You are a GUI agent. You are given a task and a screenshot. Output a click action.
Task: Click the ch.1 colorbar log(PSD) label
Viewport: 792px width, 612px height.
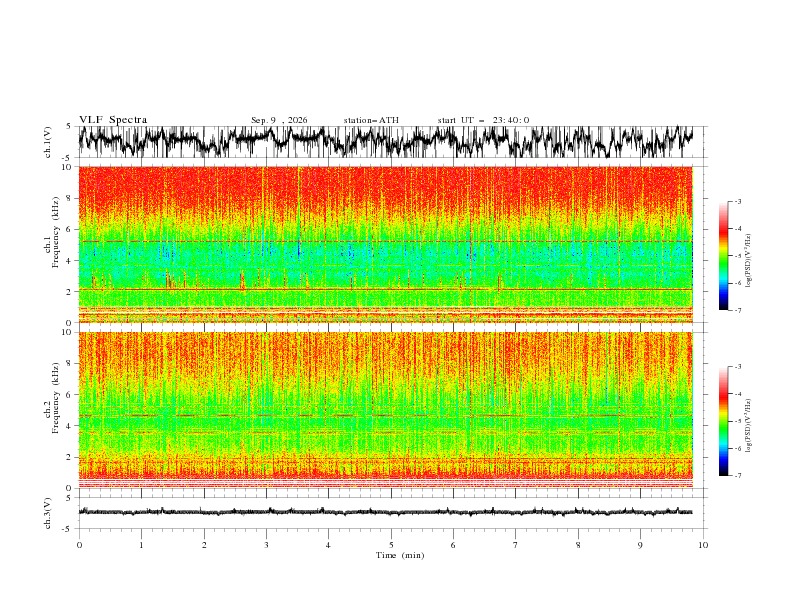(748, 261)
